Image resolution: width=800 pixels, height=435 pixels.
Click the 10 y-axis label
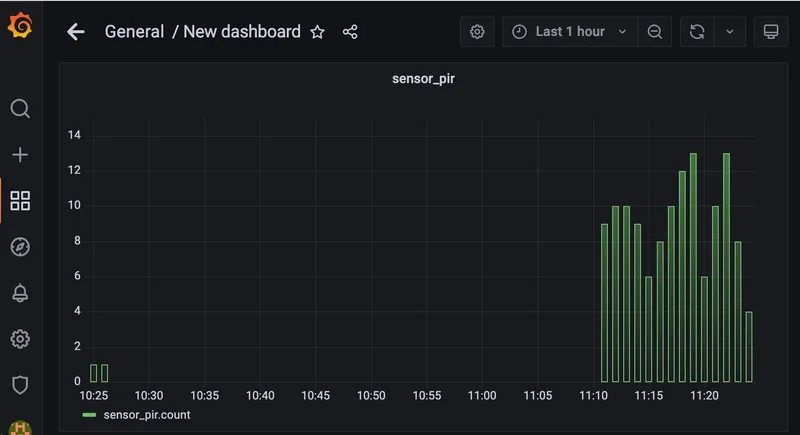click(74, 206)
